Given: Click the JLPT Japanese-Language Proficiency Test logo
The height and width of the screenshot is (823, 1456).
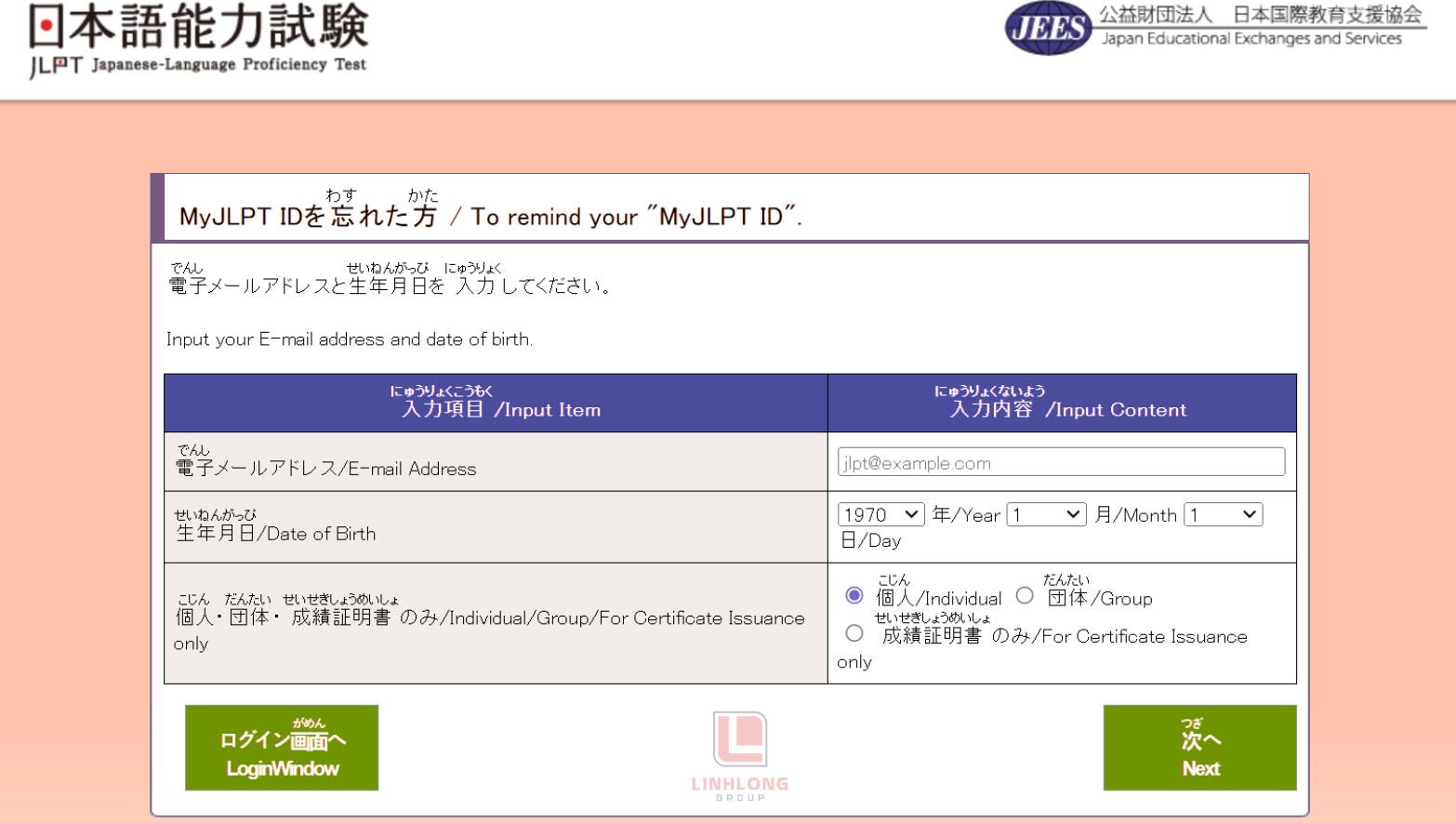Looking at the screenshot, I should pyautogui.click(x=198, y=40).
